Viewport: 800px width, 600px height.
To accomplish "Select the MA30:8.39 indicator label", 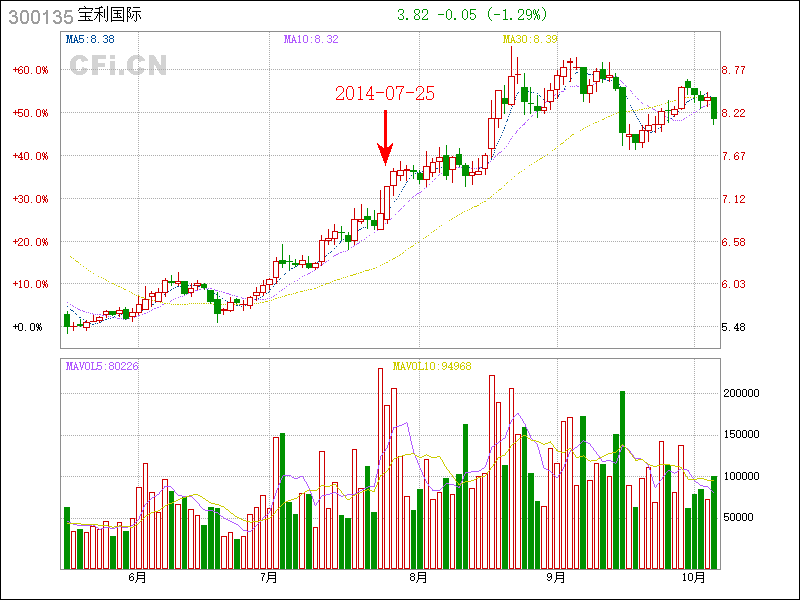I will [529, 39].
